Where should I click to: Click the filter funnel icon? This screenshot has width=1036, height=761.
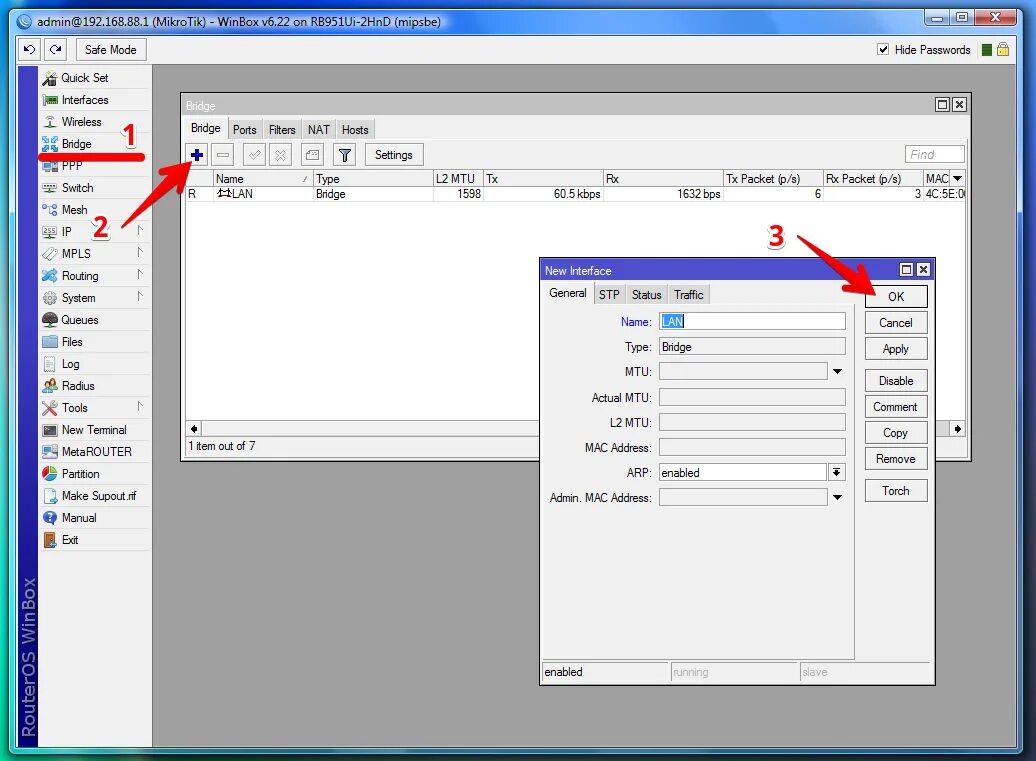pyautogui.click(x=344, y=155)
